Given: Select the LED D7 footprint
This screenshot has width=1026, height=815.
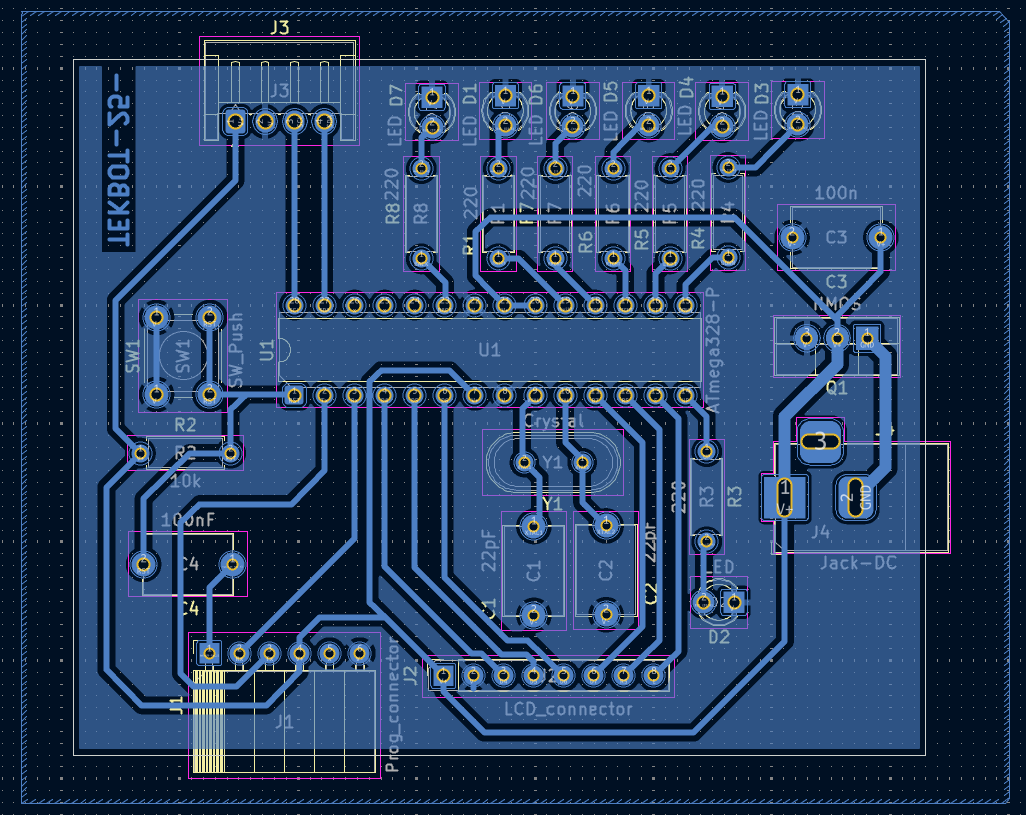Looking at the screenshot, I should point(432,111).
